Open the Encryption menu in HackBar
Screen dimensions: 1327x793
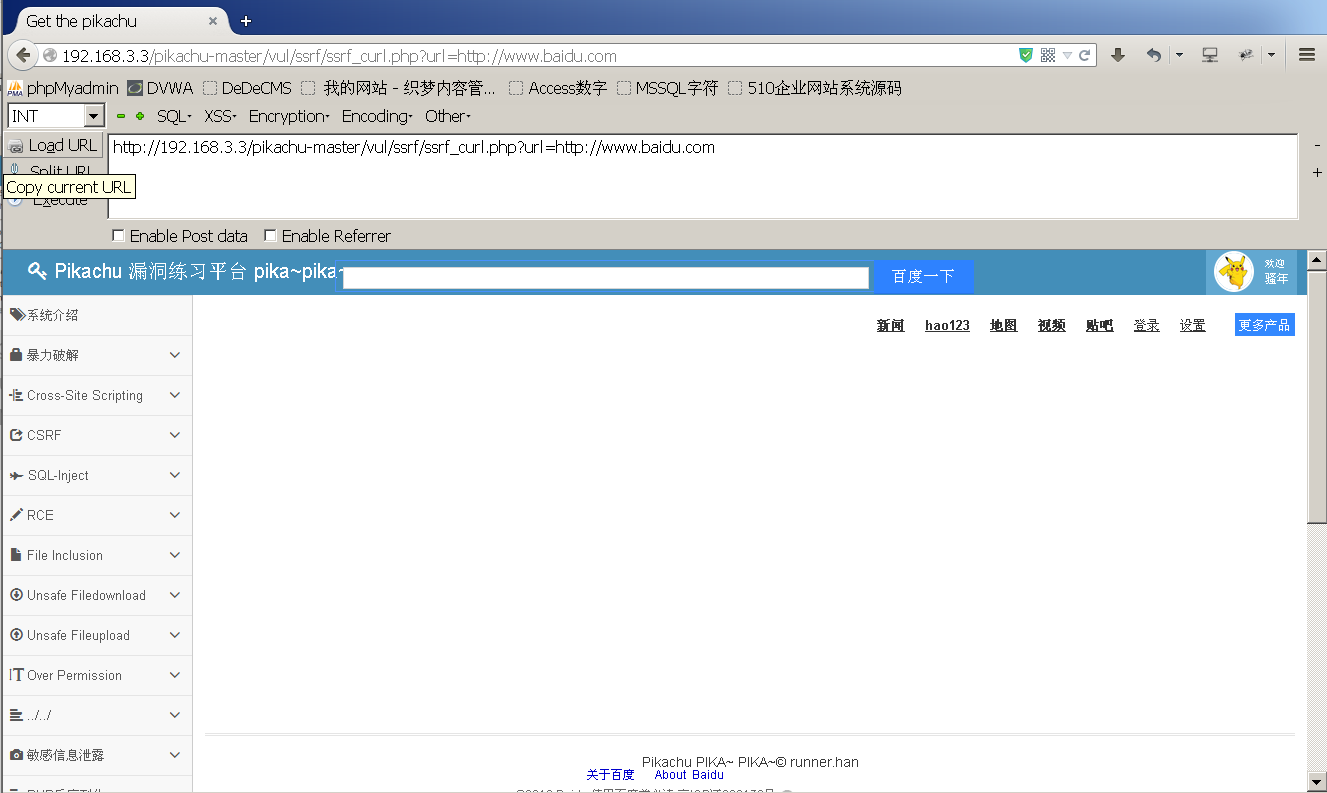(289, 116)
